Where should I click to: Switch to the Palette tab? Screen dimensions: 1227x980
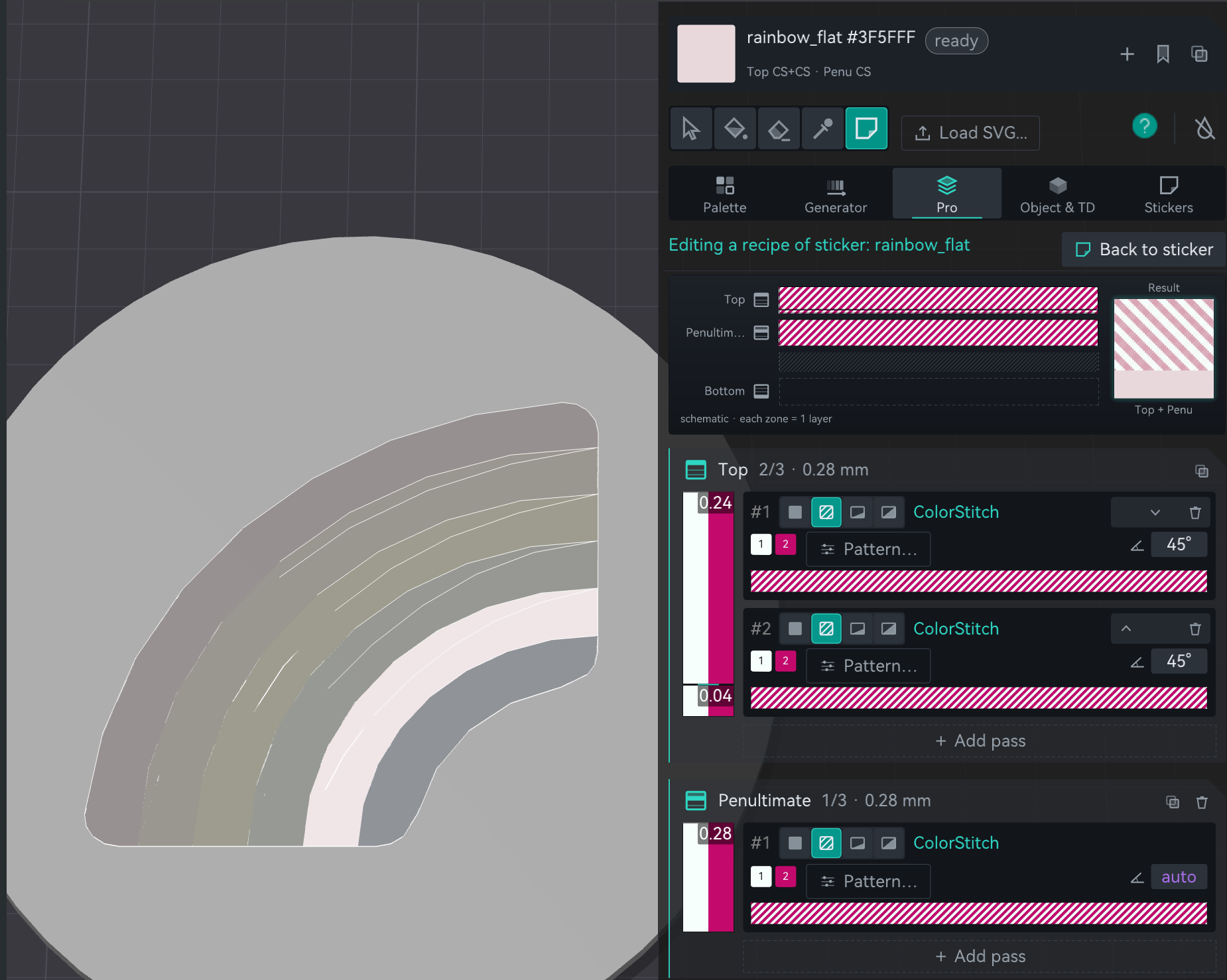point(725,194)
